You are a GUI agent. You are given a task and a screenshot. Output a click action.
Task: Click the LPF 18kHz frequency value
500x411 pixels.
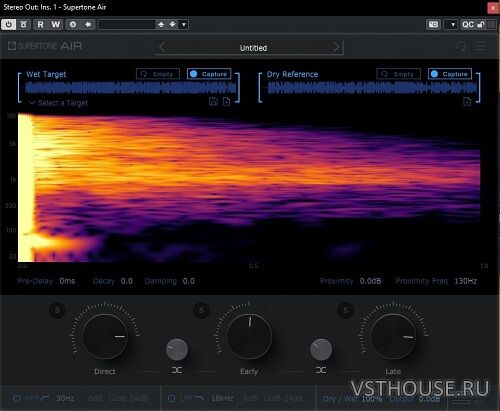pos(222,398)
